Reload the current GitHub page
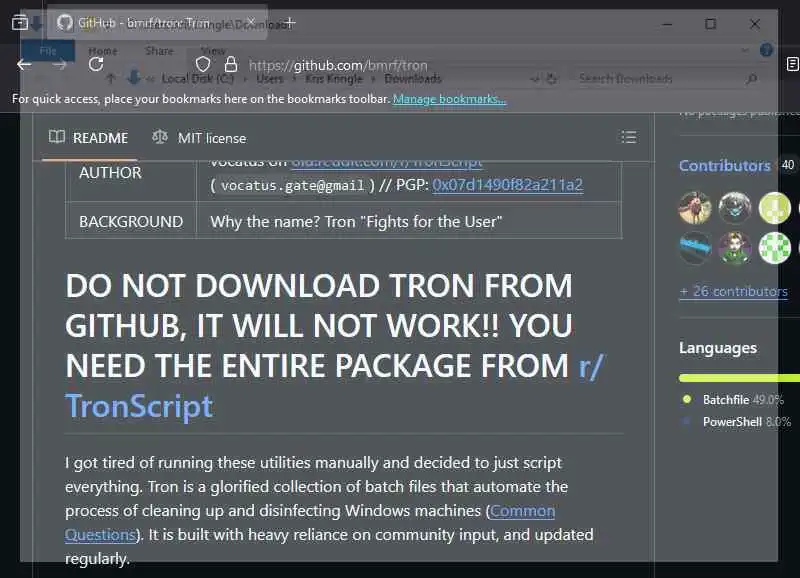The width and height of the screenshot is (800, 578). [x=96, y=65]
